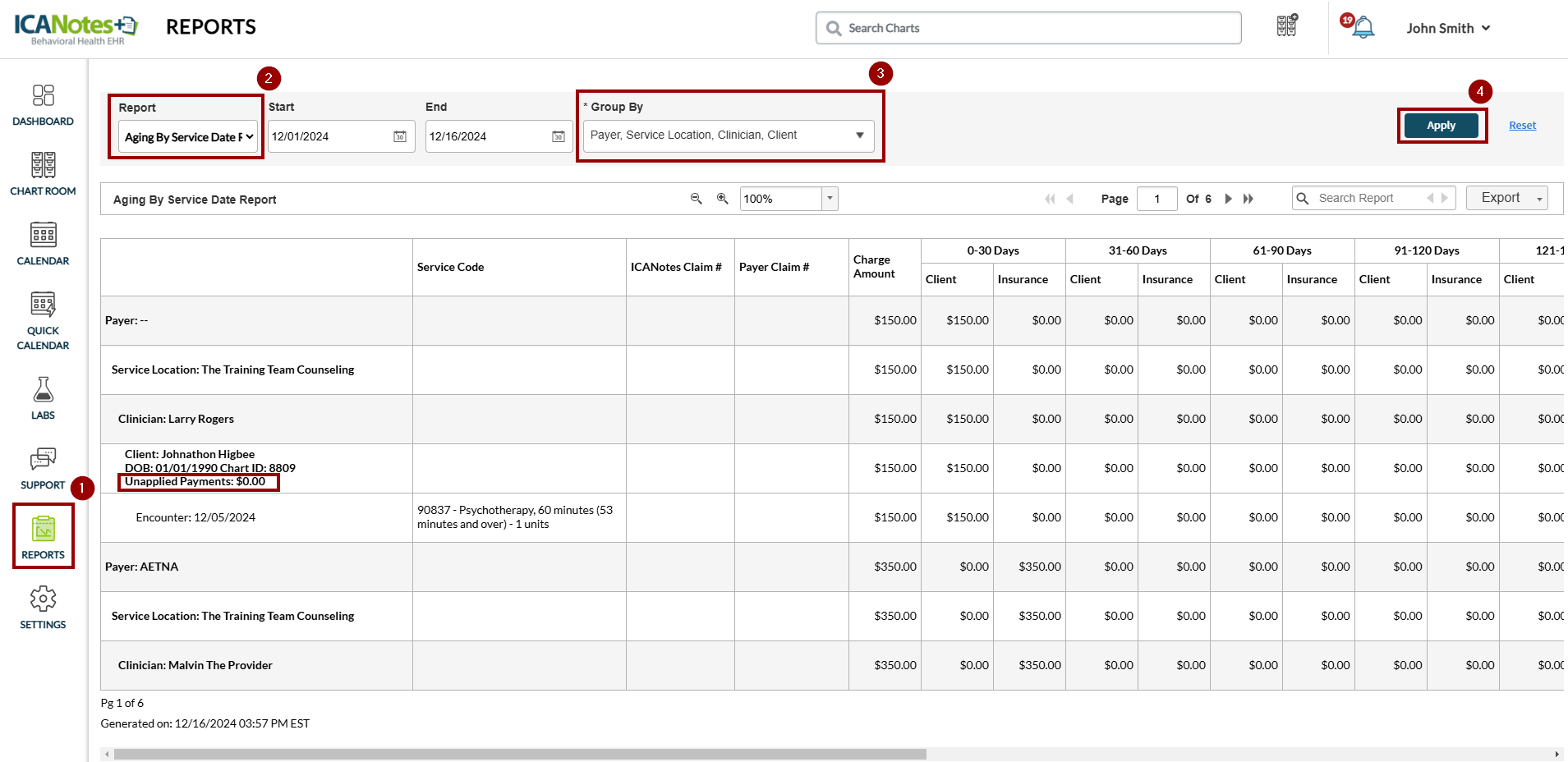Viewport: 1568px width, 762px height.
Task: Go to next report page arrow
Action: click(1228, 199)
